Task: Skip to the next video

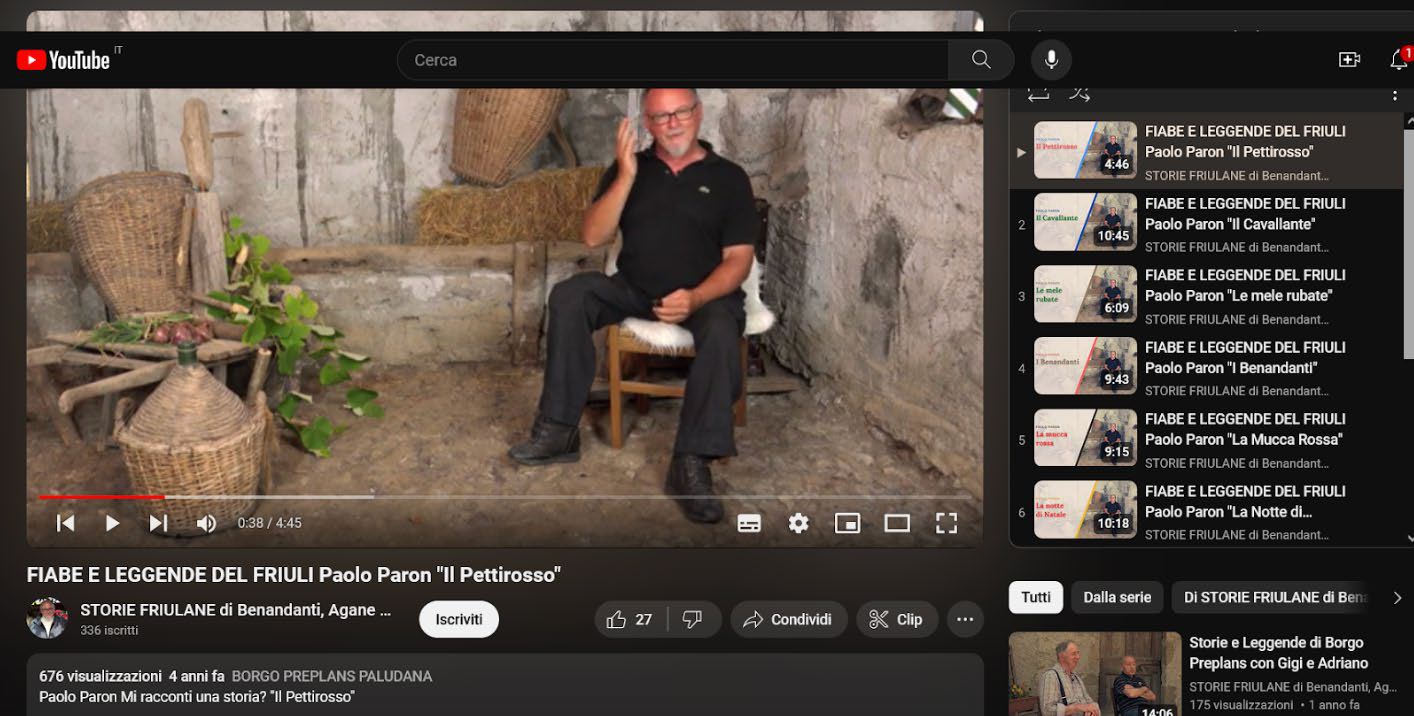Action: (x=158, y=523)
